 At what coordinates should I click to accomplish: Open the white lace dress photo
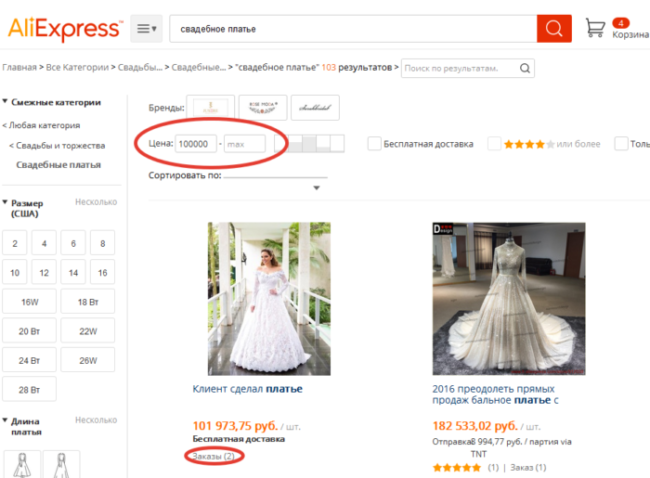[x=269, y=299]
